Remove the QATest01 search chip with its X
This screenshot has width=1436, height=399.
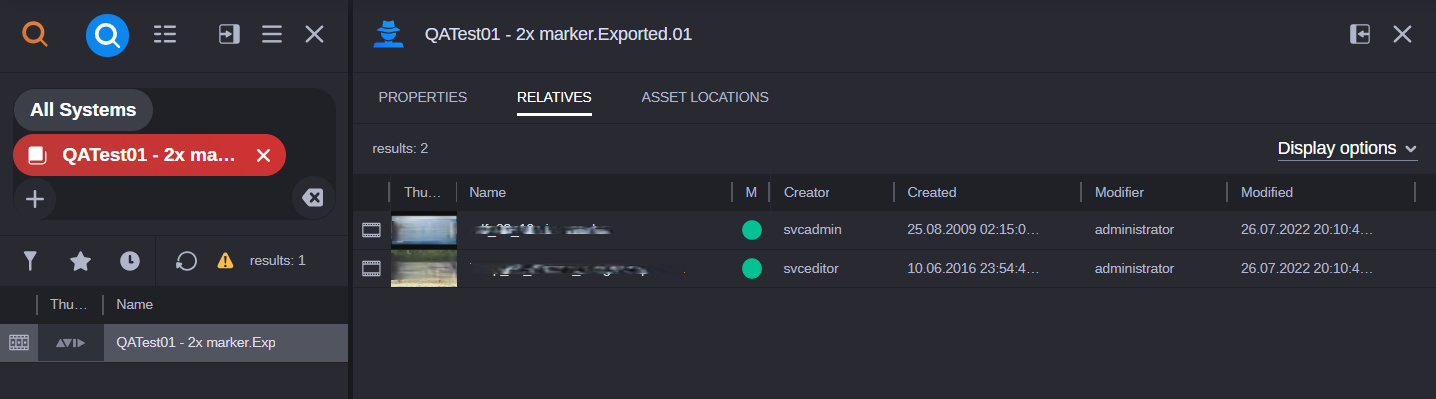coord(264,155)
